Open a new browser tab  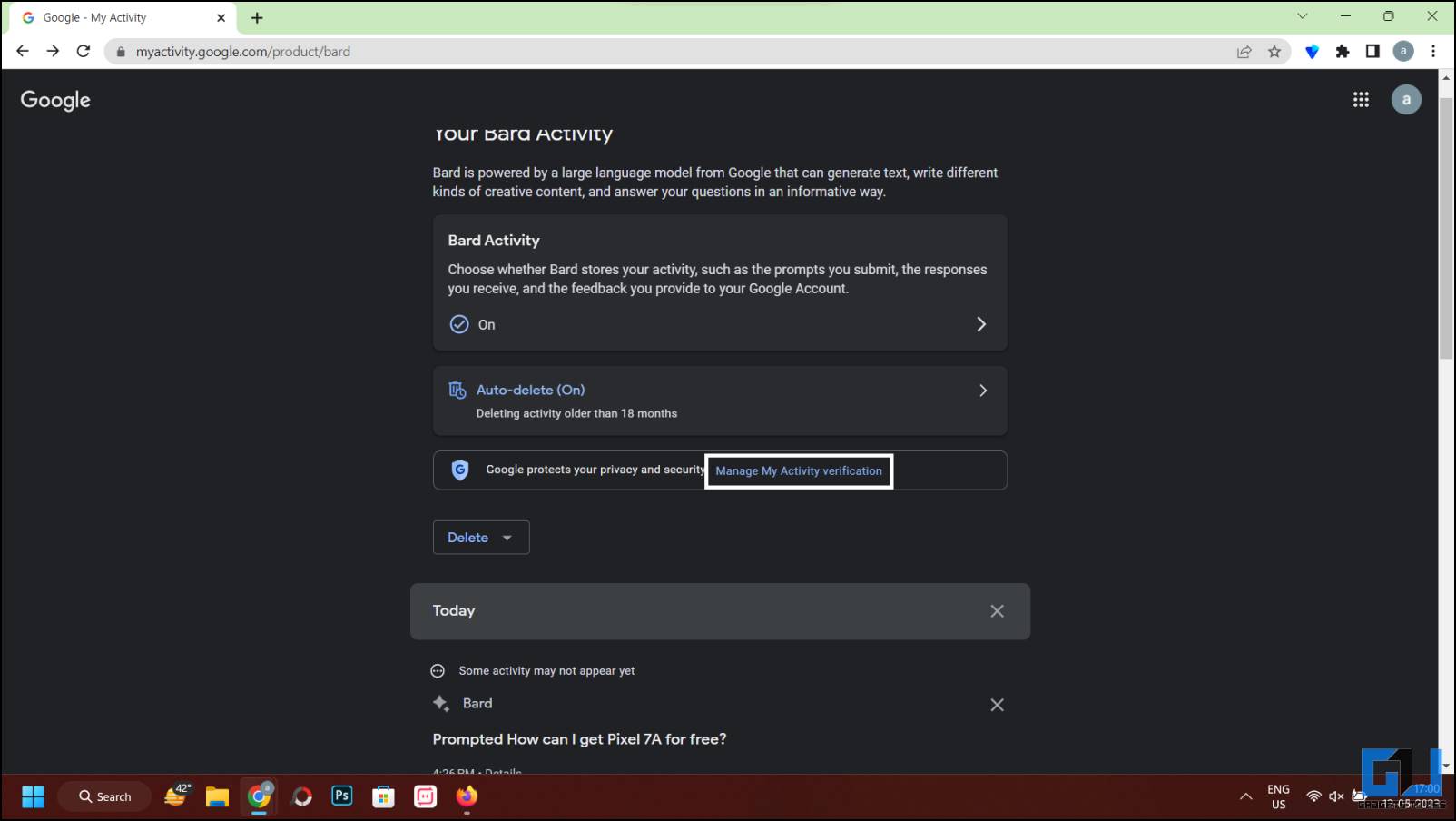(257, 17)
